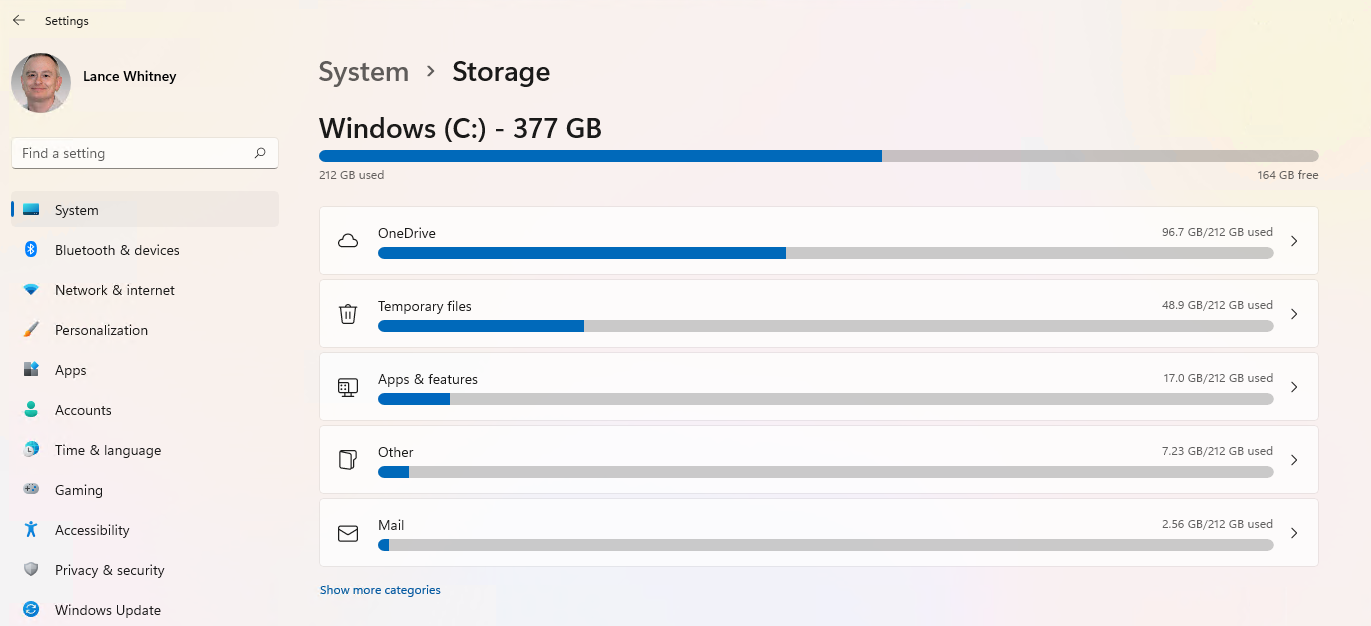This screenshot has width=1371, height=626.
Task: Click the Temporary files trash icon
Action: click(x=348, y=314)
